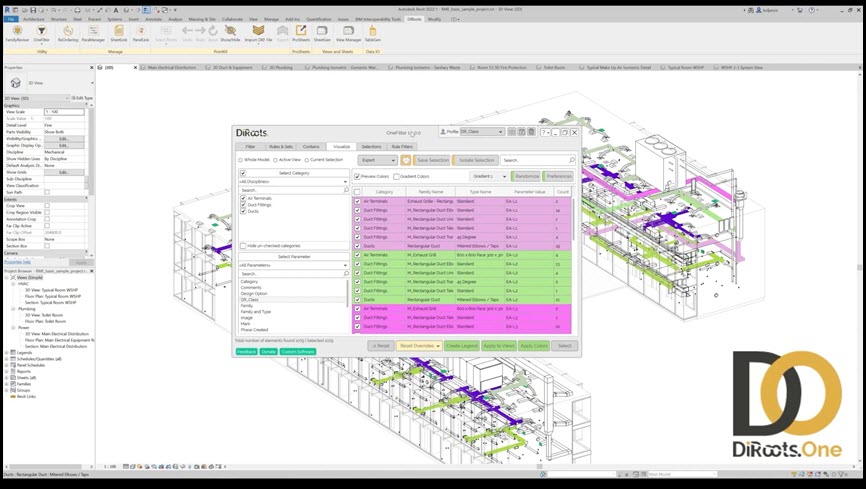866x489 pixels.
Task: Click the Preferences button
Action: click(x=558, y=176)
